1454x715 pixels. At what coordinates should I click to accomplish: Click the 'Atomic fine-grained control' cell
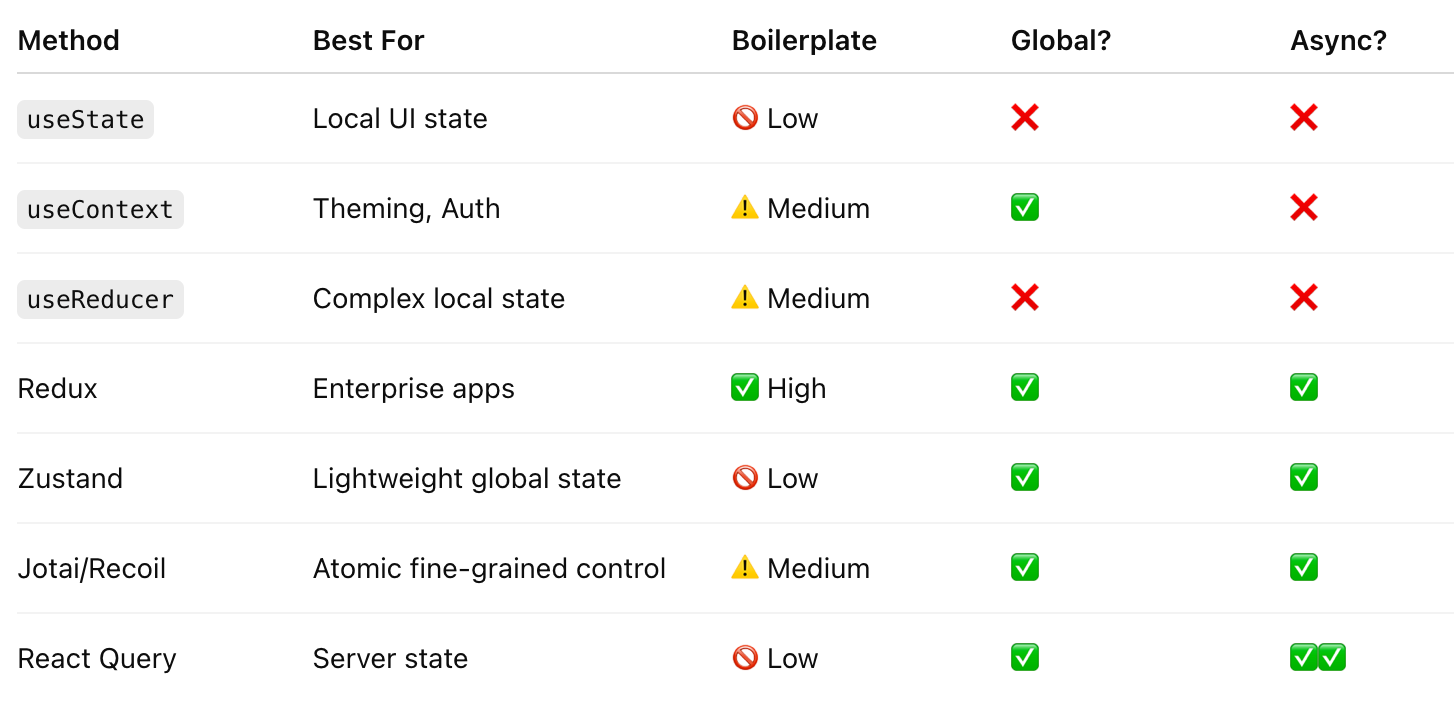pyautogui.click(x=489, y=568)
